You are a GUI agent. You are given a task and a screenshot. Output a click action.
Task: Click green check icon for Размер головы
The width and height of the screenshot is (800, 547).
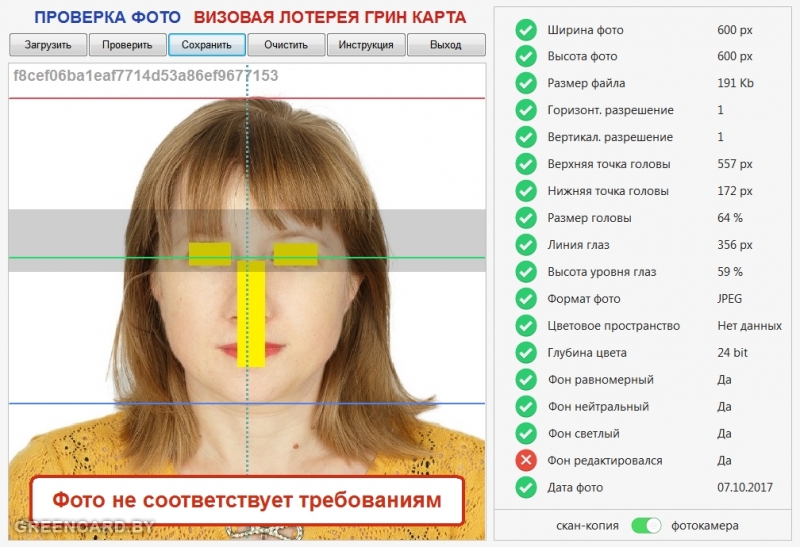tap(526, 218)
